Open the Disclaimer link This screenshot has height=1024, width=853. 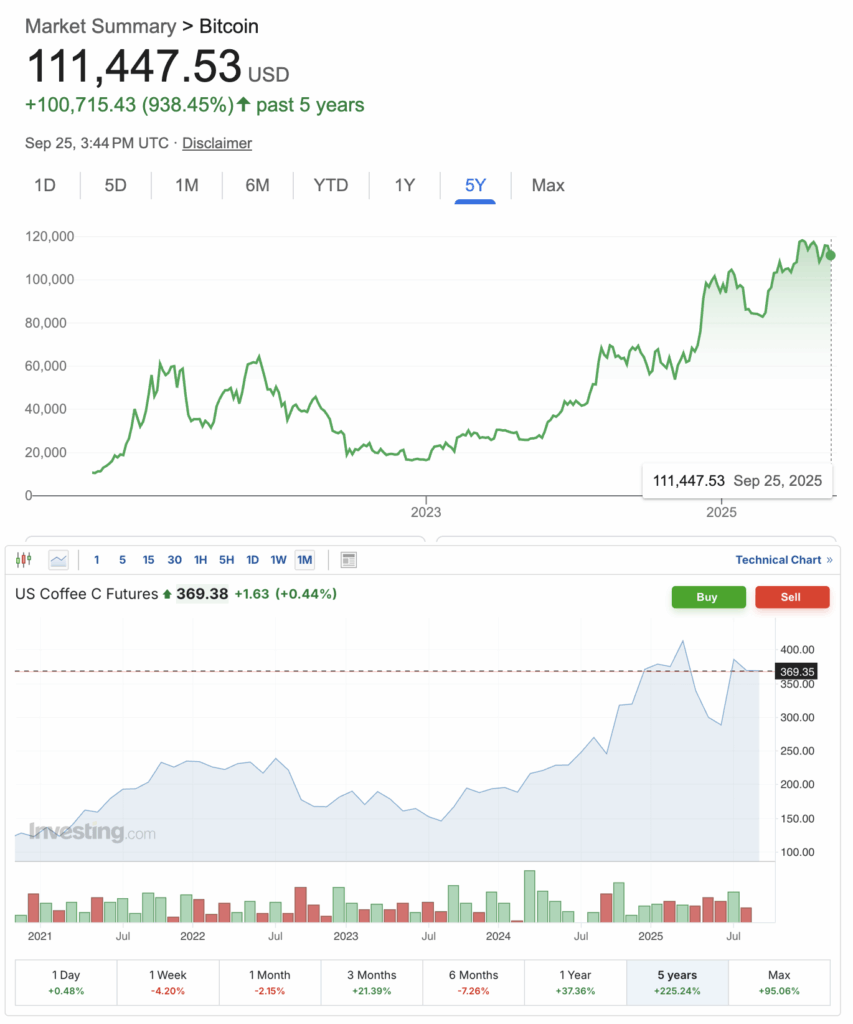[x=217, y=143]
